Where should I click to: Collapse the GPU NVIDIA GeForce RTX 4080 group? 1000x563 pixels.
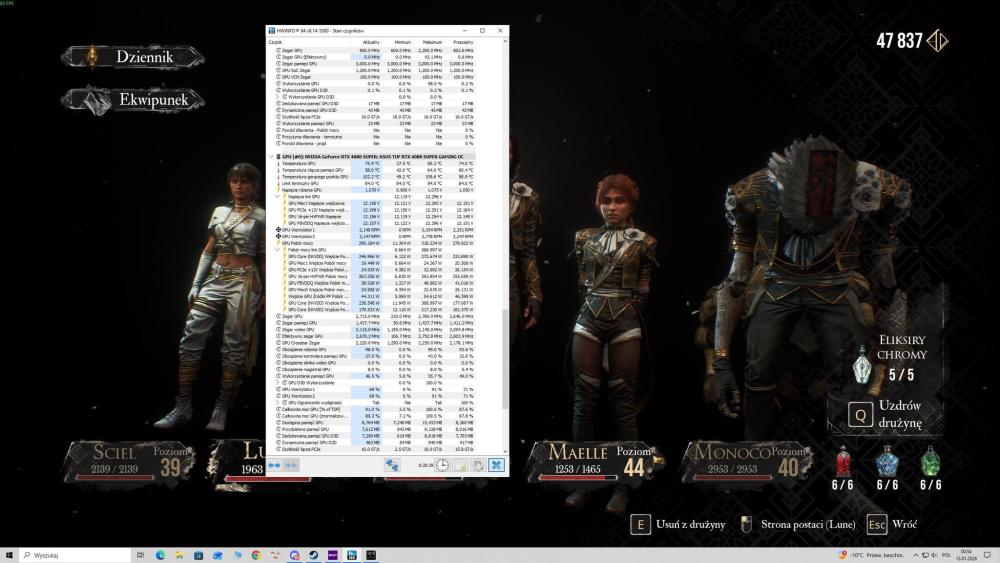pos(271,157)
